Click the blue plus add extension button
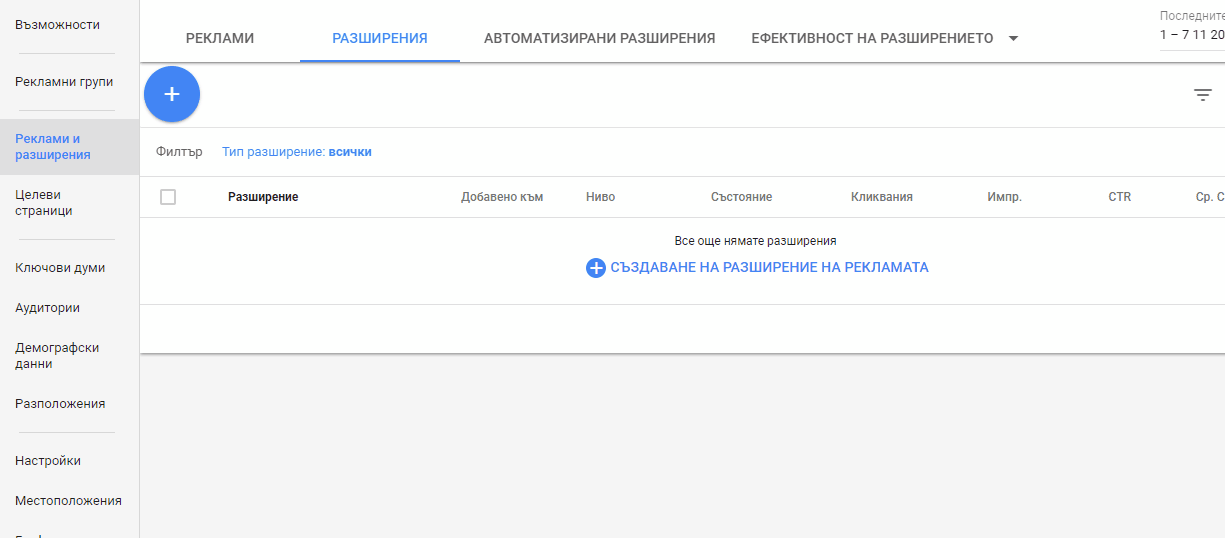 pyautogui.click(x=172, y=94)
